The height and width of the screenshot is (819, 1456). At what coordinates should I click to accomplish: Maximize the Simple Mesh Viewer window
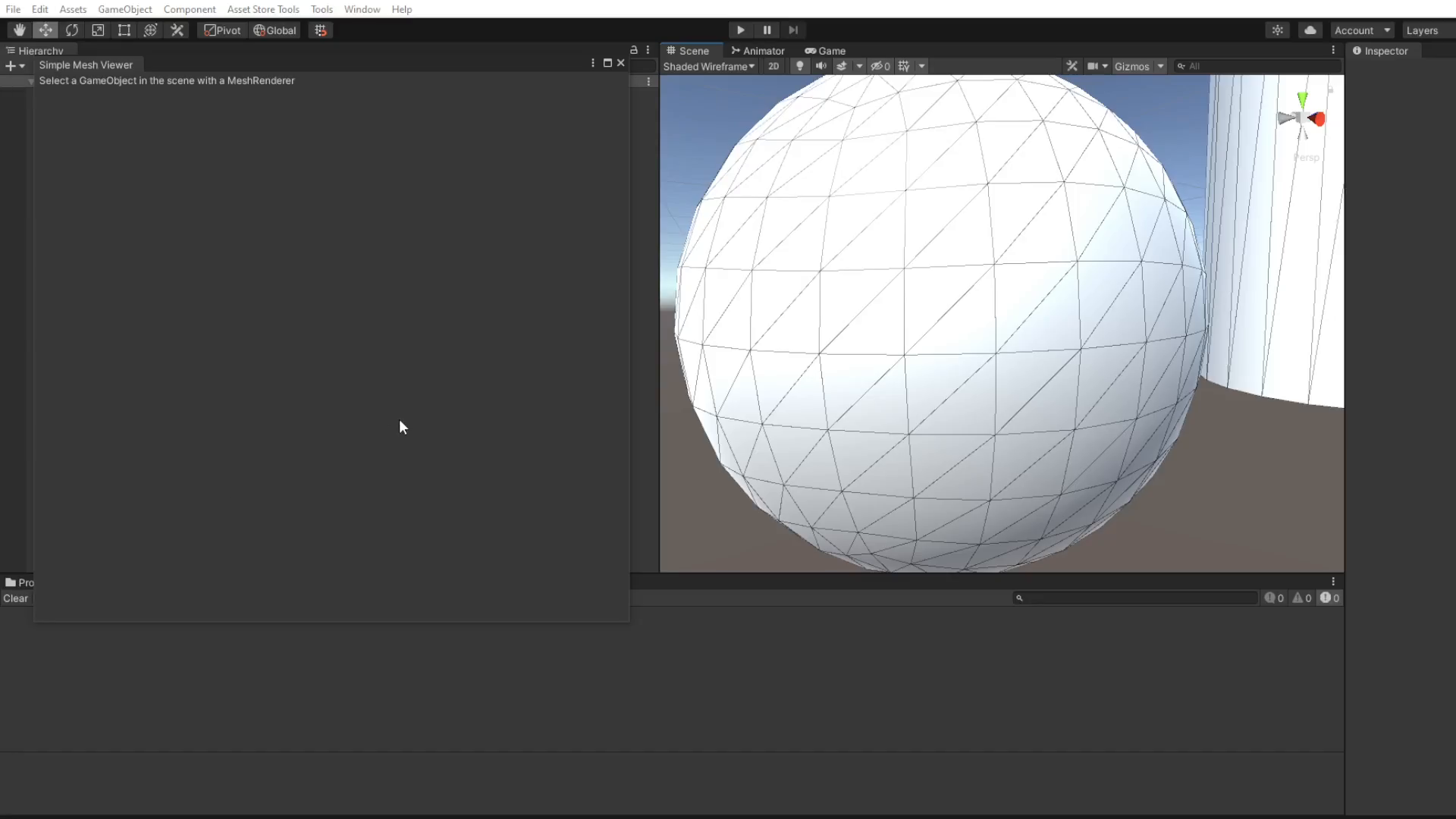607,63
